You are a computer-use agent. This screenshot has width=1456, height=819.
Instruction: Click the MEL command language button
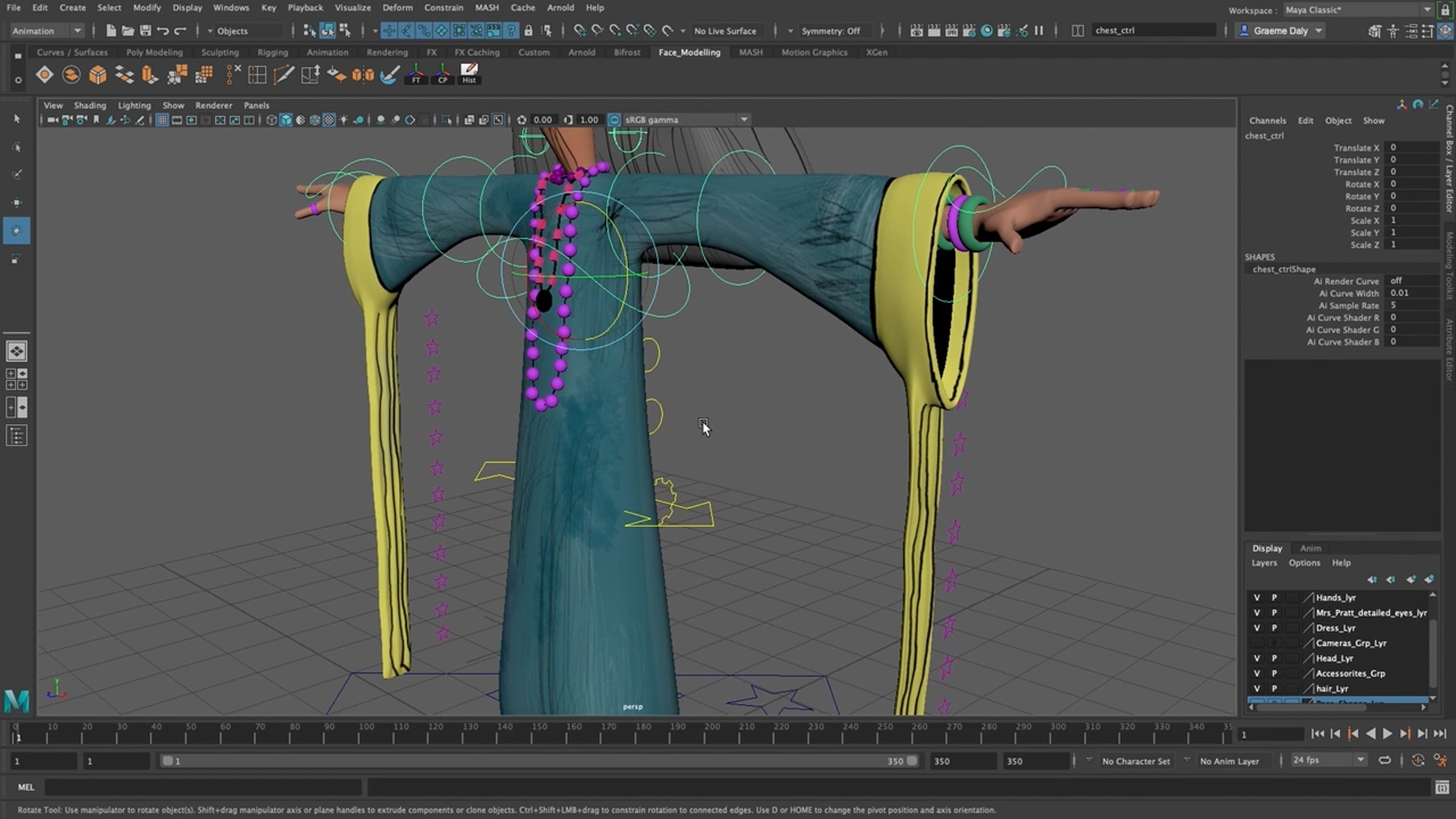(26, 787)
